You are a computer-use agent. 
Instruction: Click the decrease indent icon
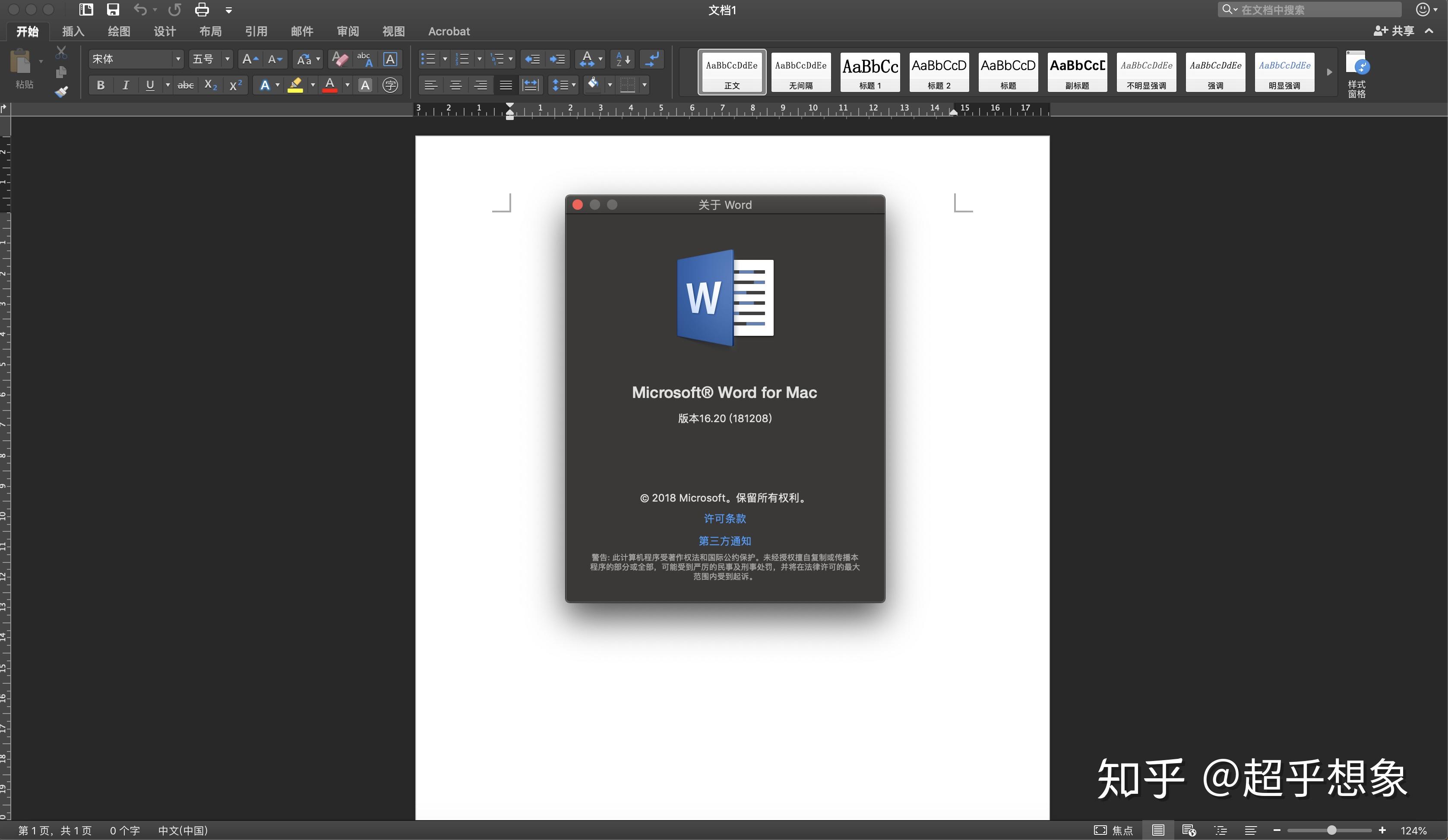click(532, 59)
